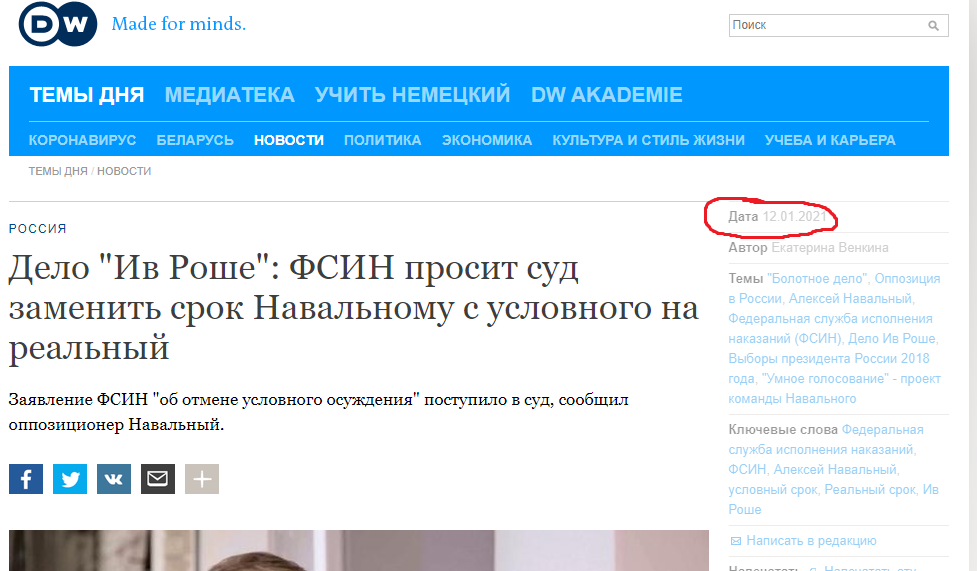Select НОВОСТИ in the blue submenu

pos(289,140)
